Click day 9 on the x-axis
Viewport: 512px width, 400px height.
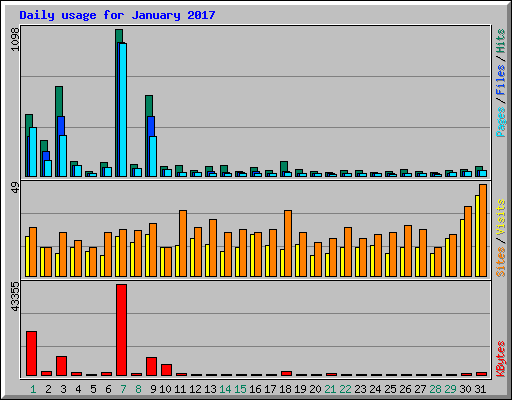pos(153,389)
